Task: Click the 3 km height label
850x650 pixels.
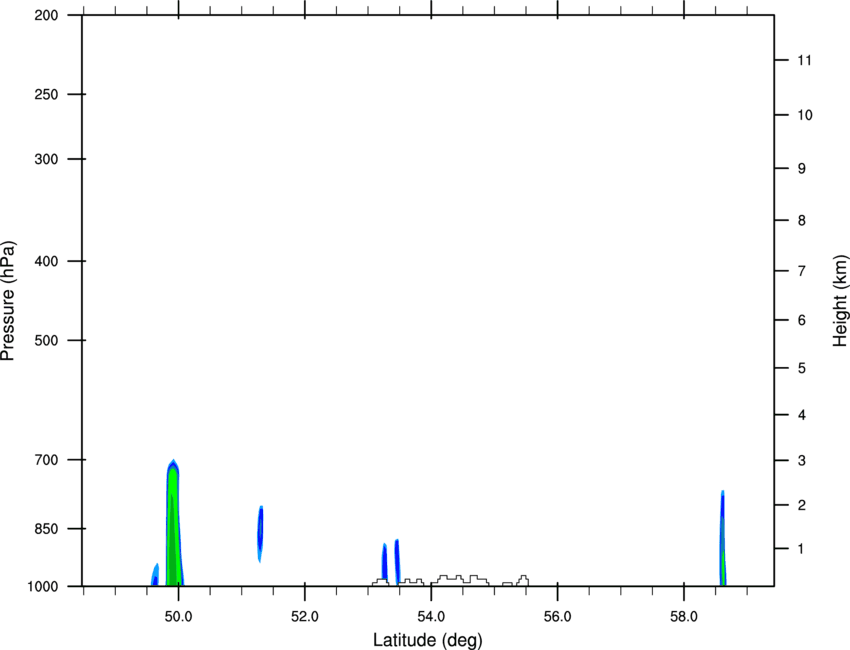Action: [802, 461]
